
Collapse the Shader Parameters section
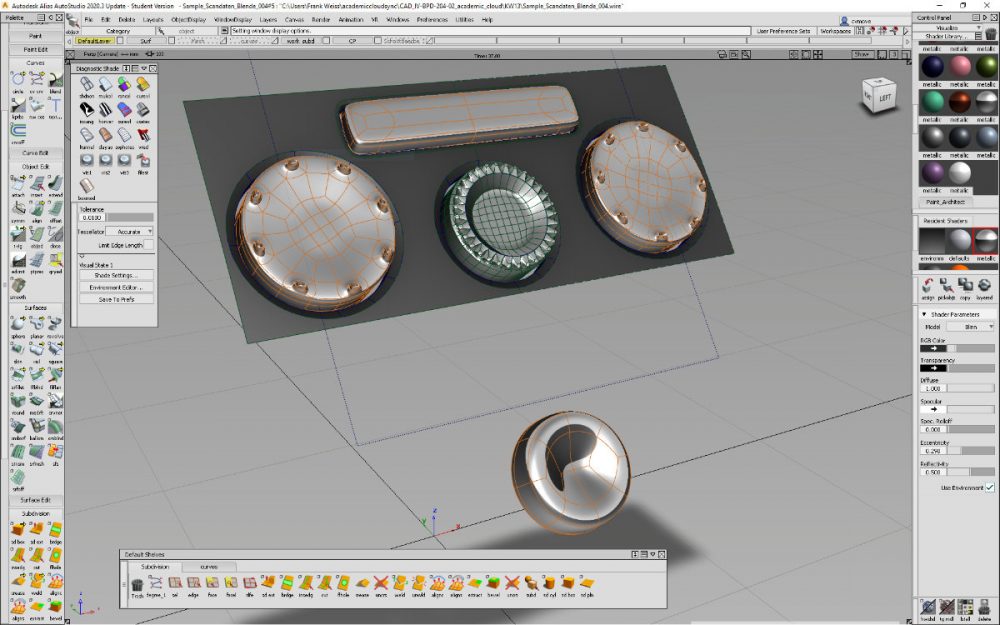pos(924,315)
